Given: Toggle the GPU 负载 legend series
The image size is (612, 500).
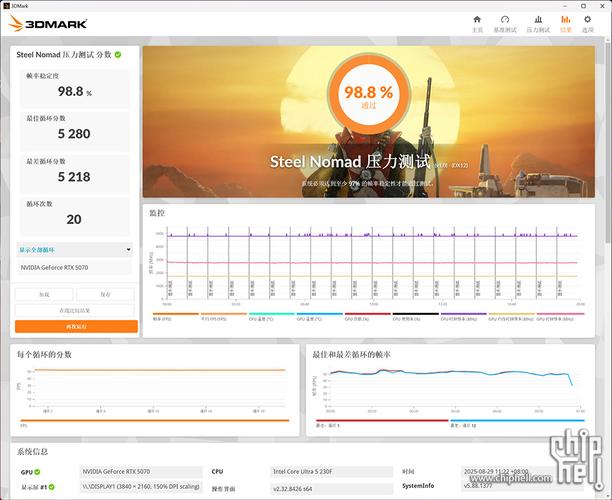Looking at the screenshot, I should pos(357,318).
